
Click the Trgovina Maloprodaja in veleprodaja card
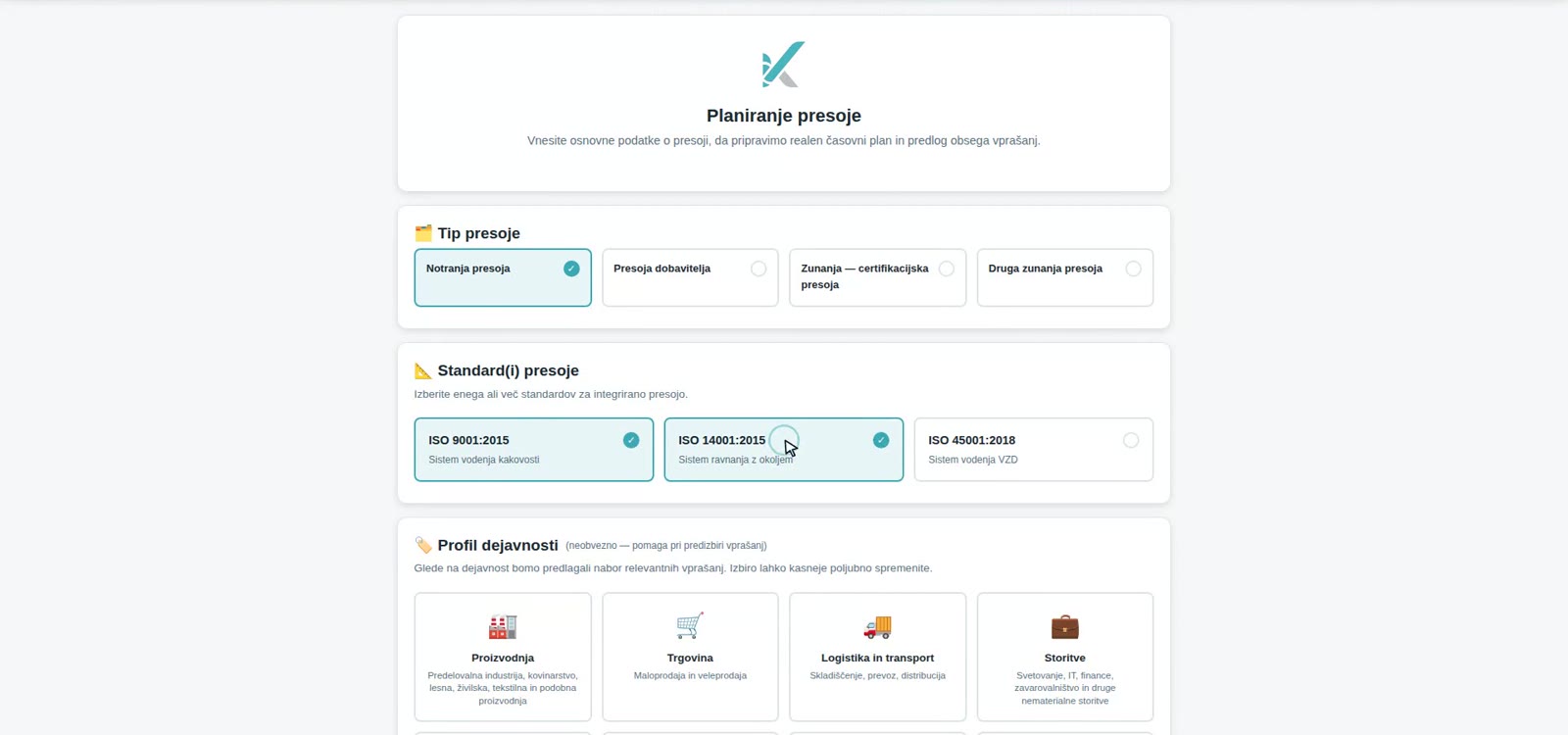coord(690,657)
